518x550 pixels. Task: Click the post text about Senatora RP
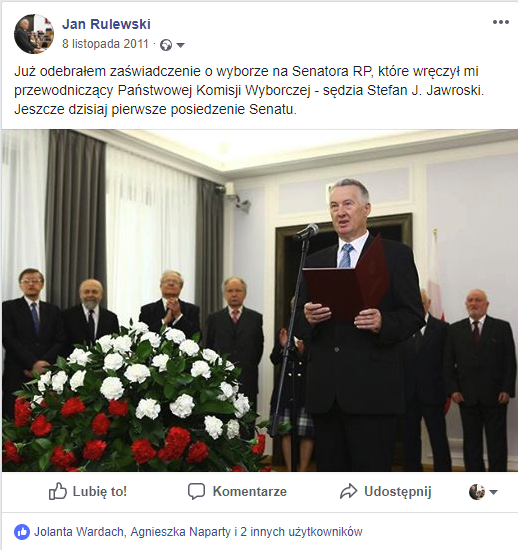pyautogui.click(x=249, y=90)
